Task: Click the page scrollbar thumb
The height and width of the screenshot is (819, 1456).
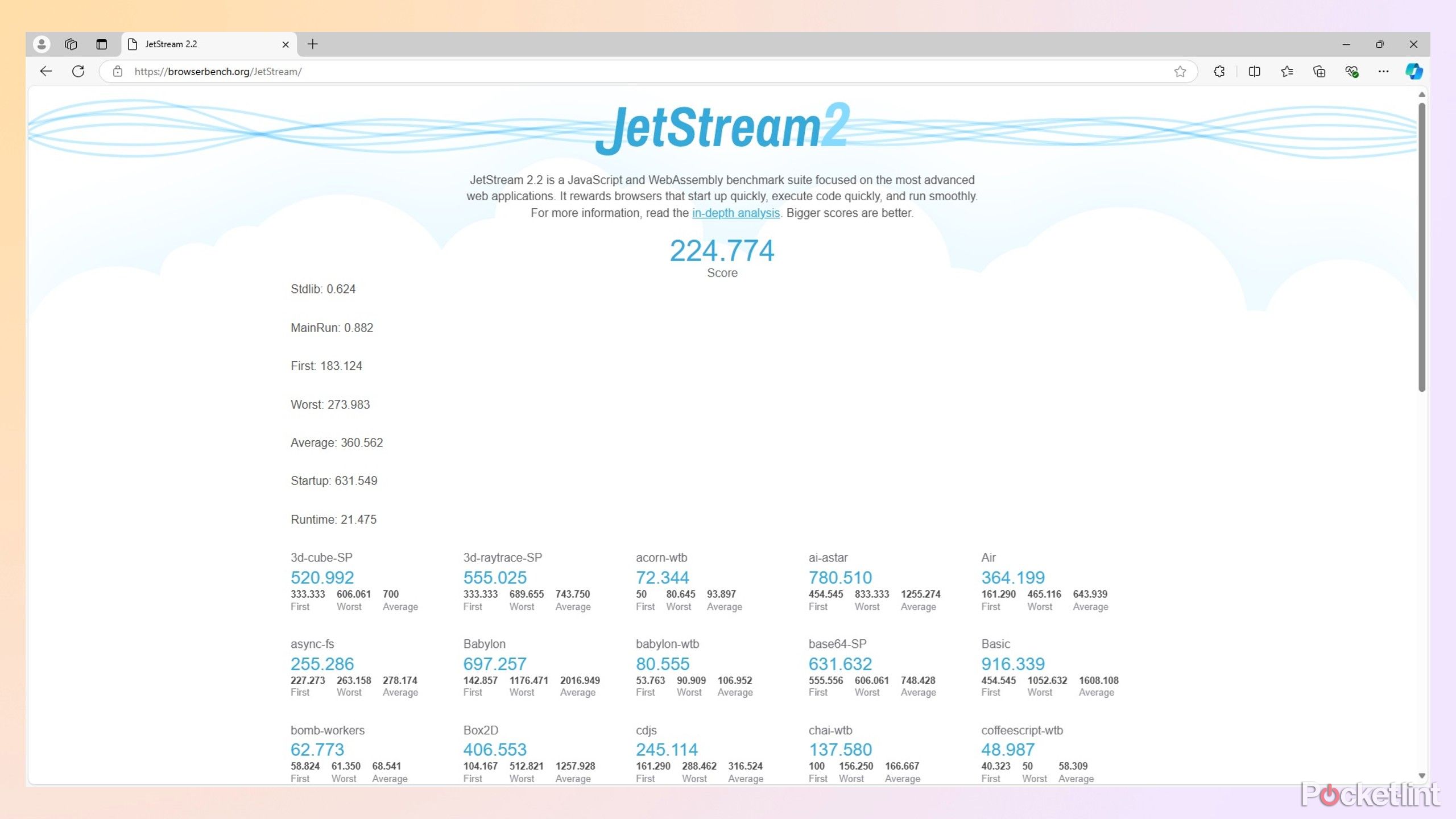Action: [x=1422, y=247]
